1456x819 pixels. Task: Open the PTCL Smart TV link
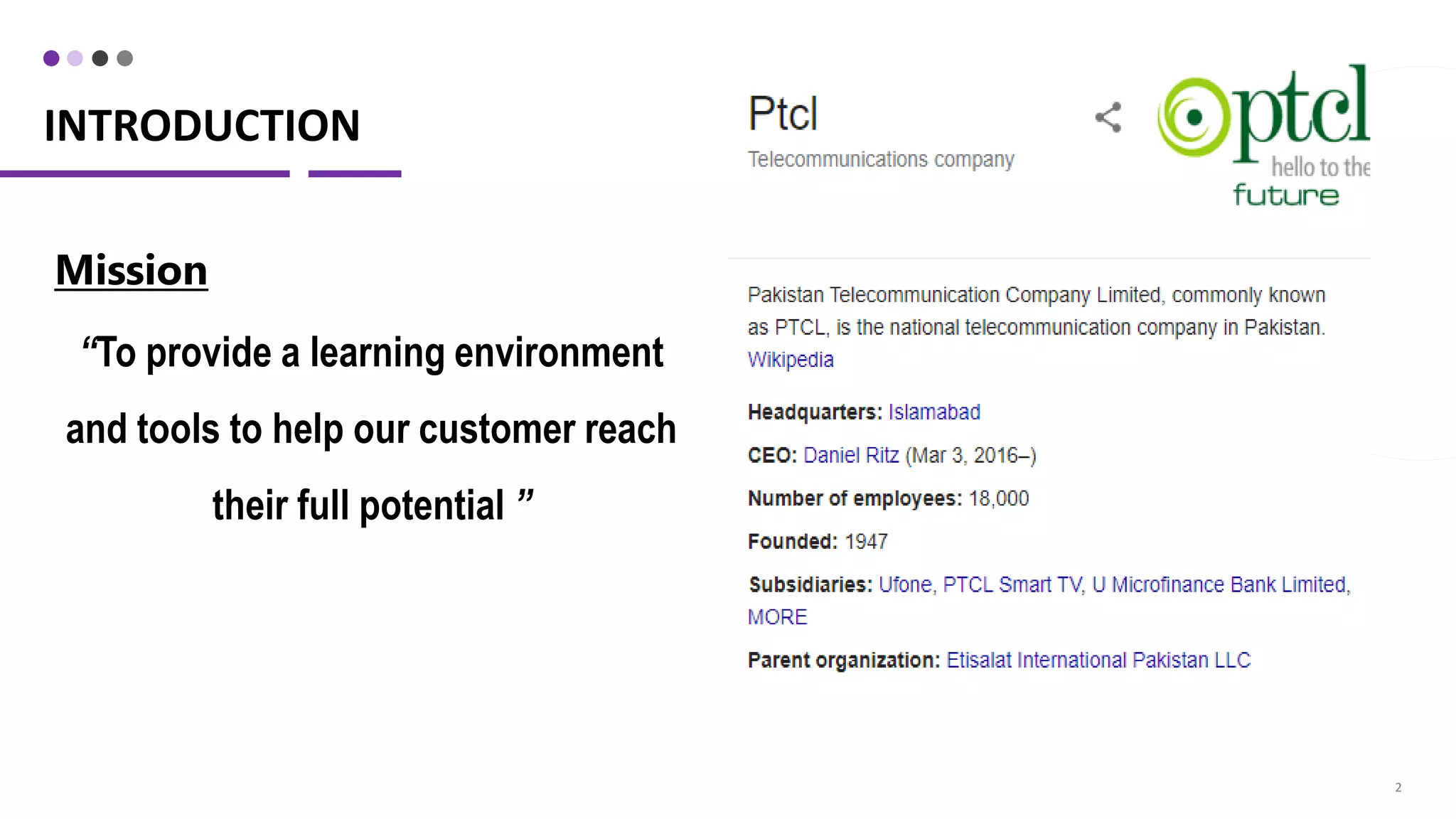click(1012, 584)
